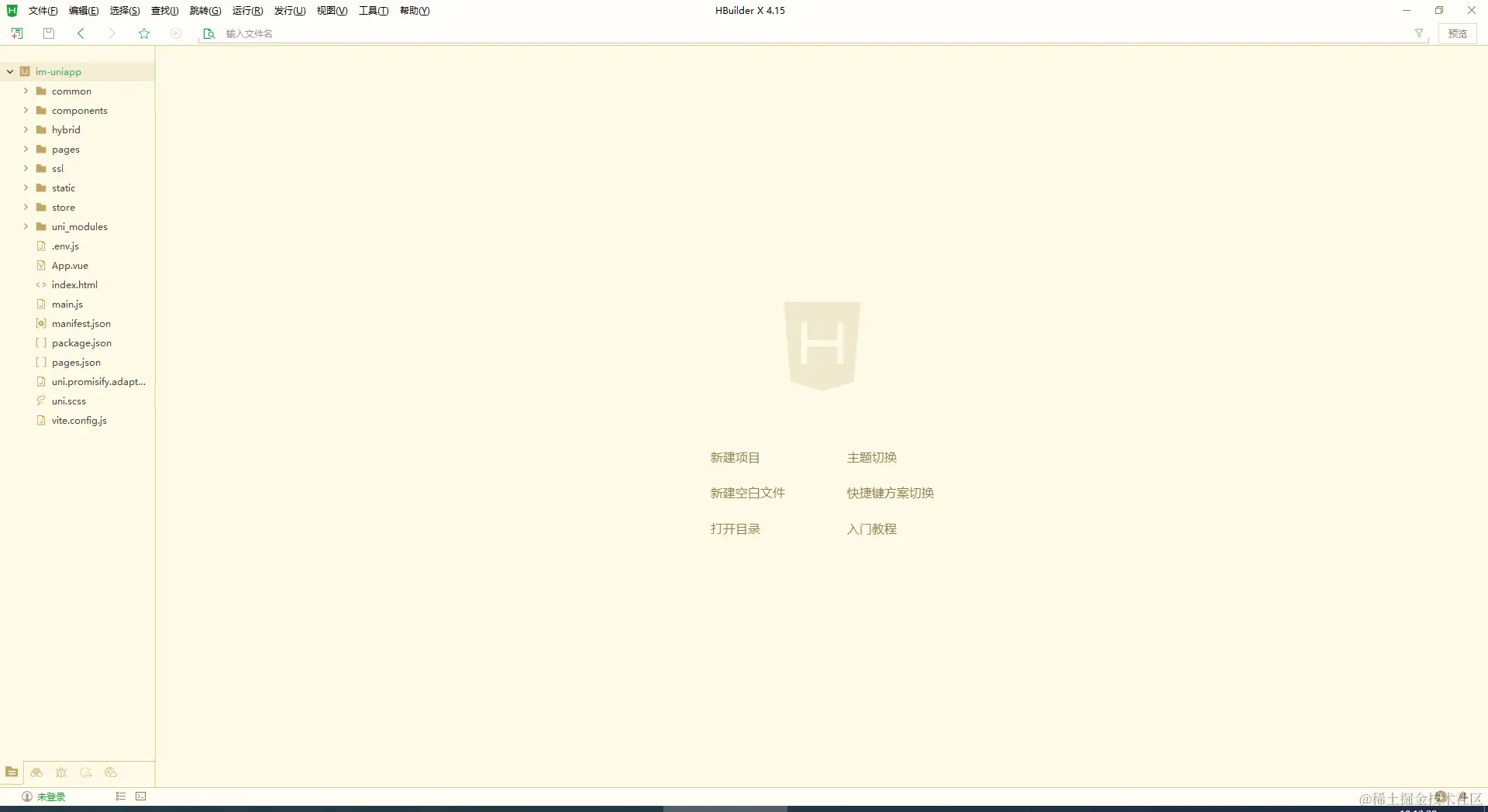
Task: Click the save file toolbar icon
Action: coord(49,33)
